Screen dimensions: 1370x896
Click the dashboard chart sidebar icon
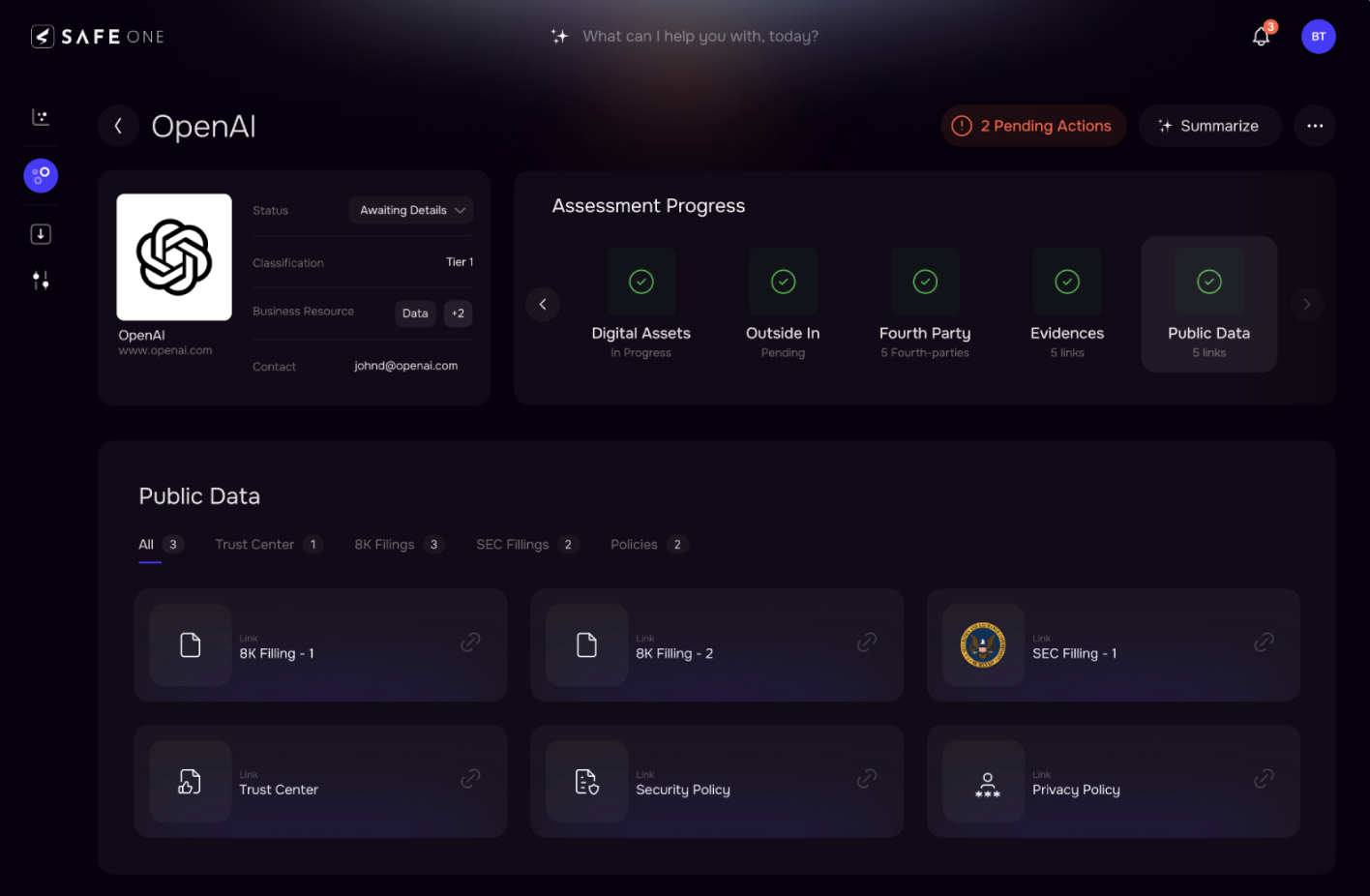pos(41,117)
